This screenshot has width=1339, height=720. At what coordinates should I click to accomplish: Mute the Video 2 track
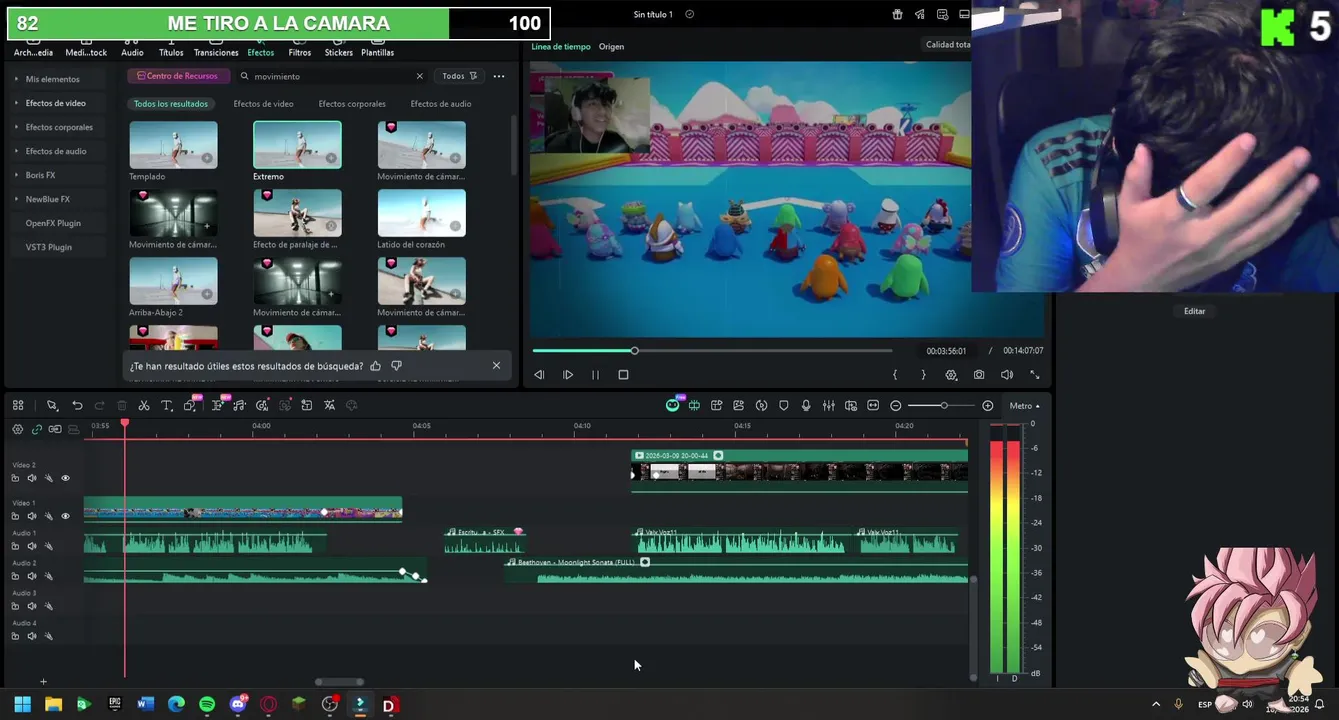point(32,478)
